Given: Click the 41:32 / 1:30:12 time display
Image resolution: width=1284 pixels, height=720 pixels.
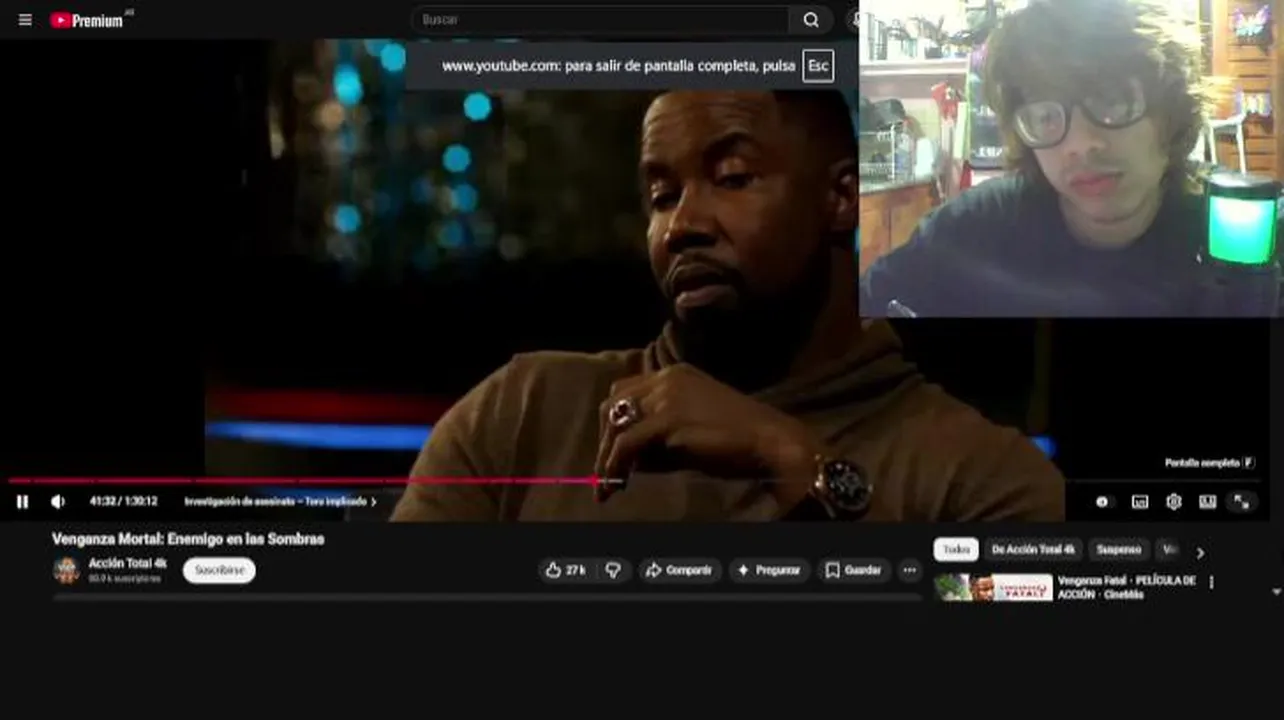Looking at the screenshot, I should pyautogui.click(x=123, y=502).
